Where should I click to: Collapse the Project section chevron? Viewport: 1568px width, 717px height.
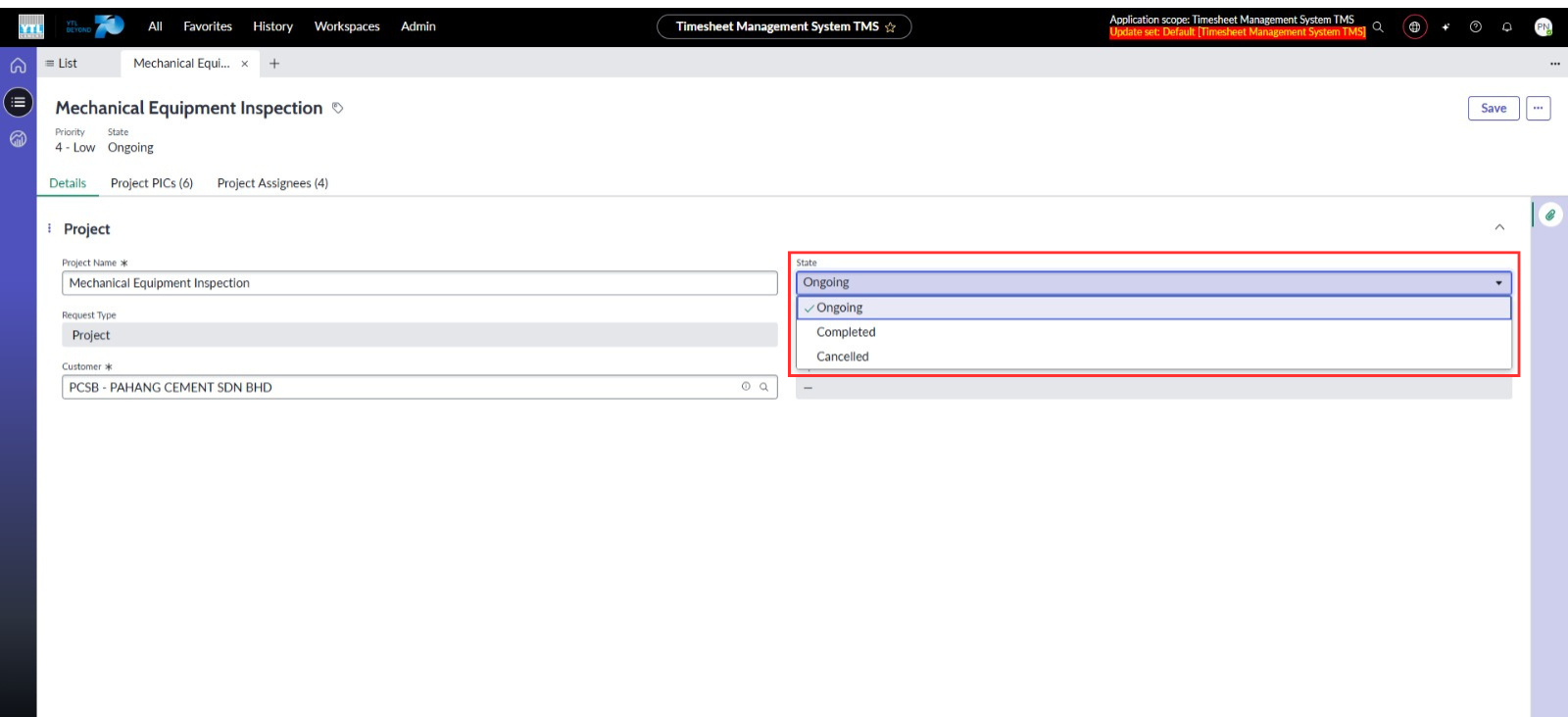coord(1499,227)
